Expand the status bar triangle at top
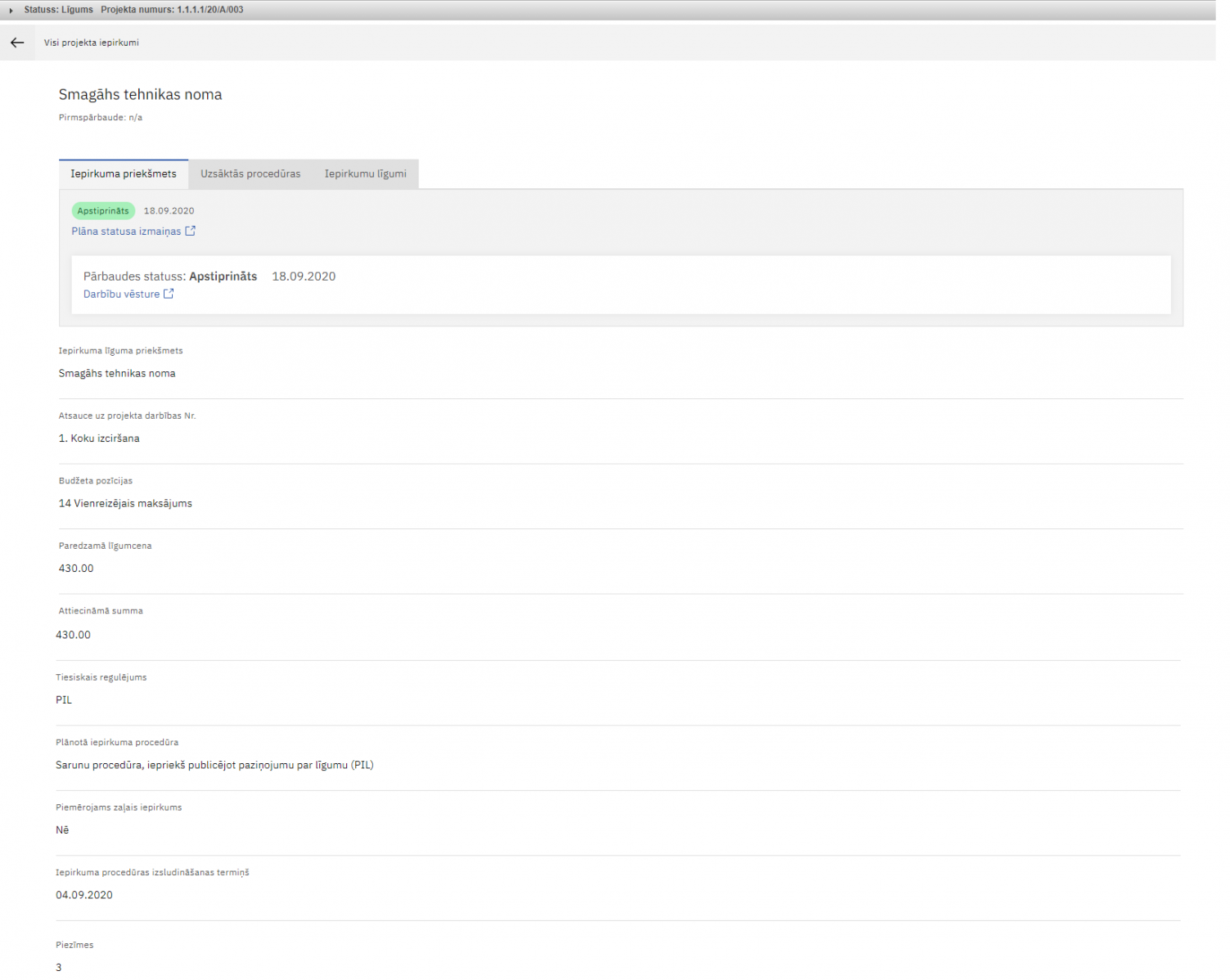The image size is (1230, 980). 11,11
